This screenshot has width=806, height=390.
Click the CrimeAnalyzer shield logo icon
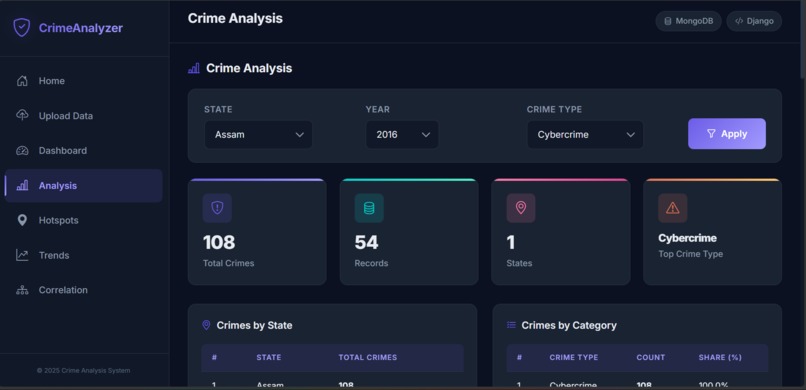pos(22,28)
